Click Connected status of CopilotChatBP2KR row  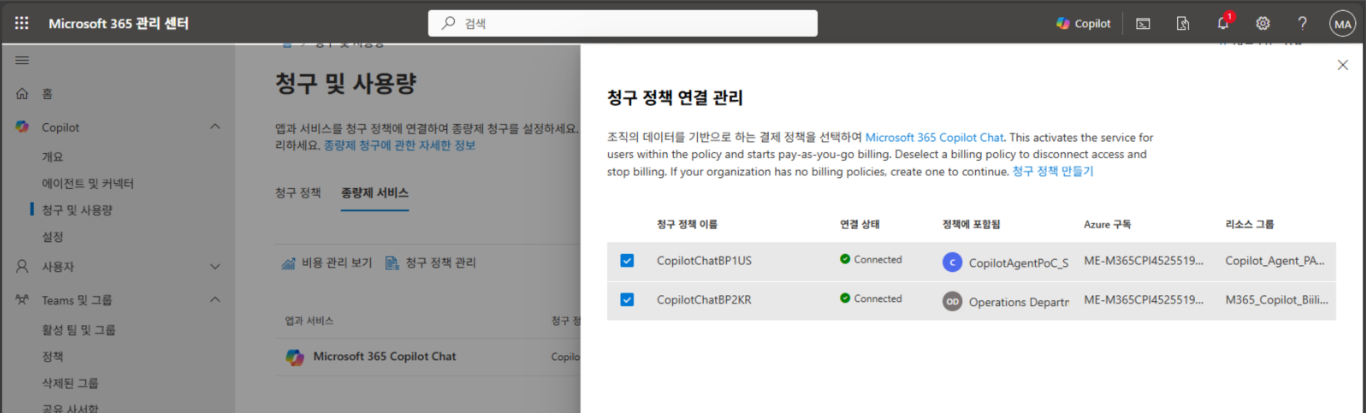click(x=871, y=298)
